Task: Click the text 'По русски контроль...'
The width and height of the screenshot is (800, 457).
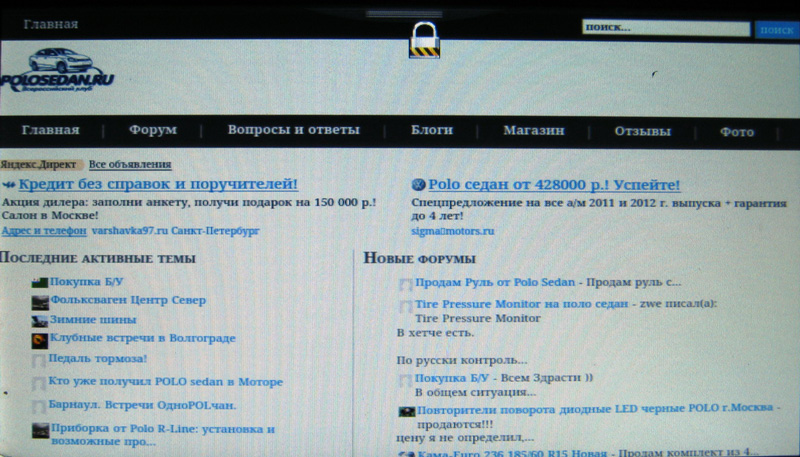Action: [462, 361]
